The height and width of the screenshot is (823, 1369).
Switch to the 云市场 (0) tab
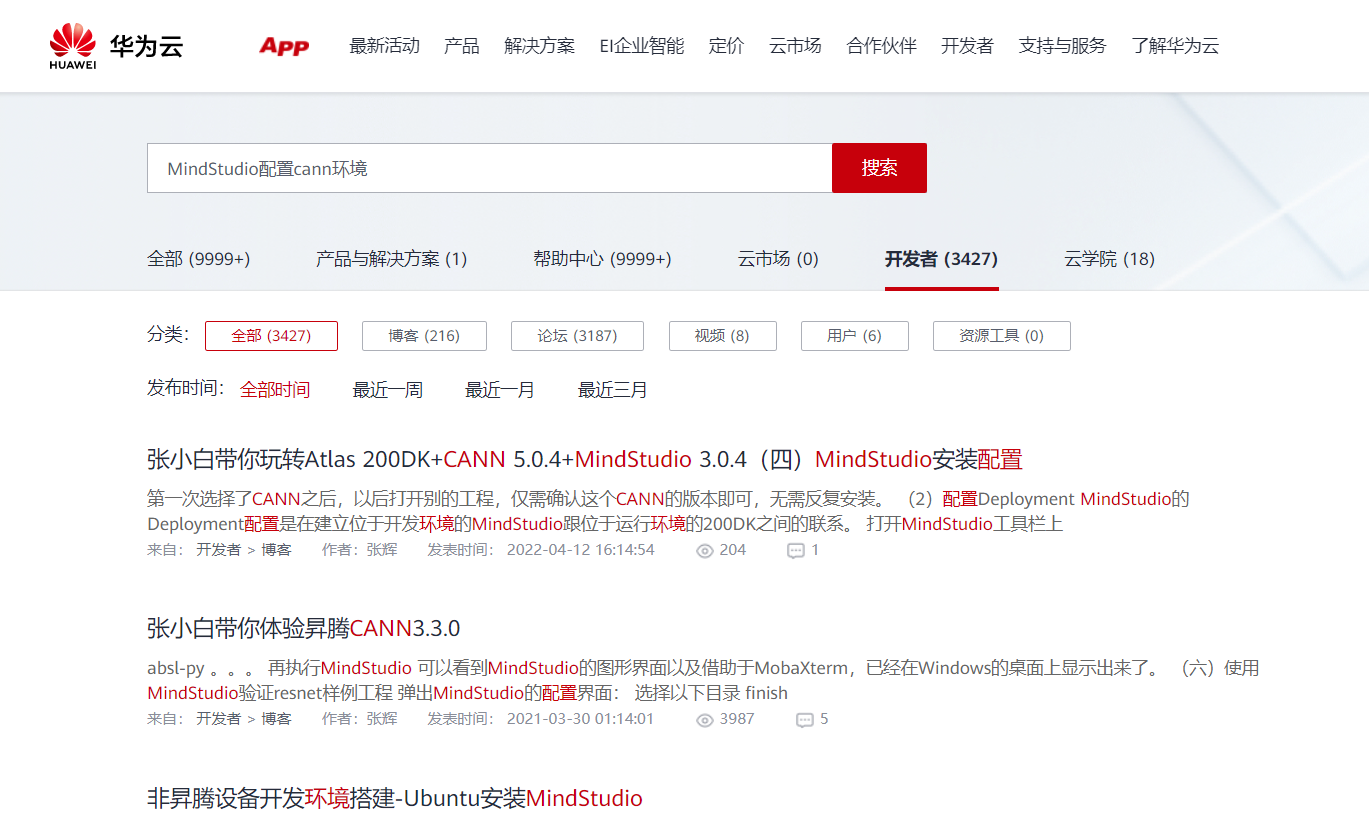[x=778, y=259]
